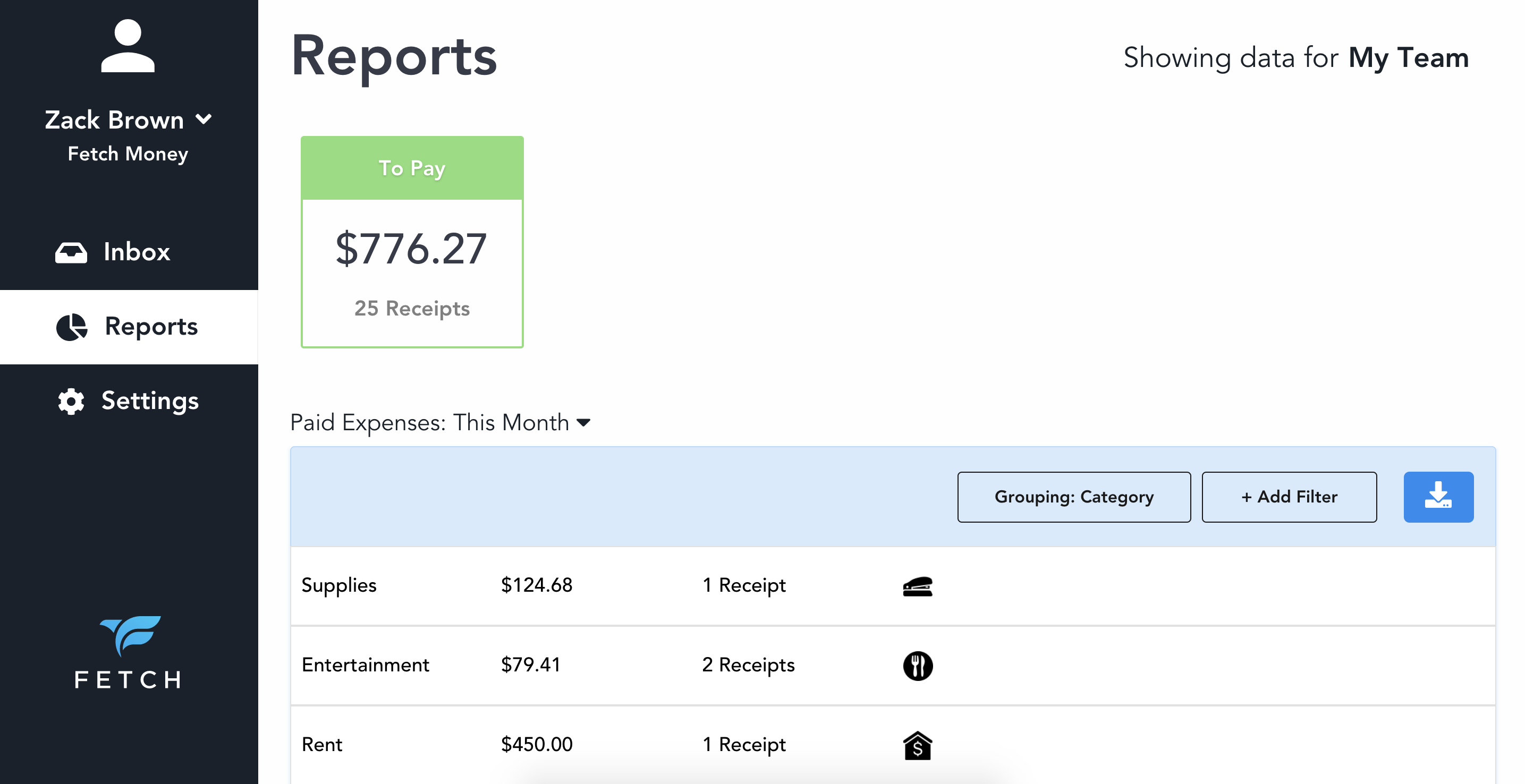Click the Entertainment fork-and-knife icon
Viewport: 1525px width, 784px height.
click(x=917, y=666)
